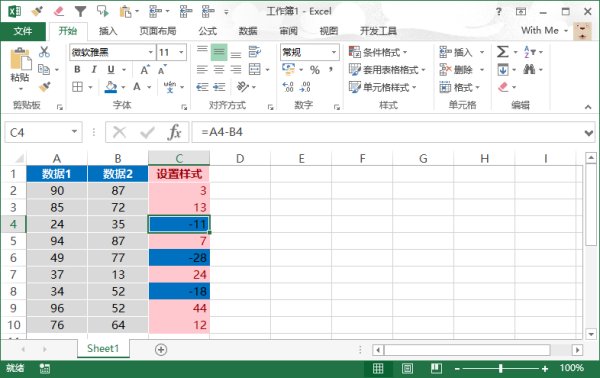Click the AutoSum sigma icon
The width and height of the screenshot is (600, 378).
click(x=502, y=52)
